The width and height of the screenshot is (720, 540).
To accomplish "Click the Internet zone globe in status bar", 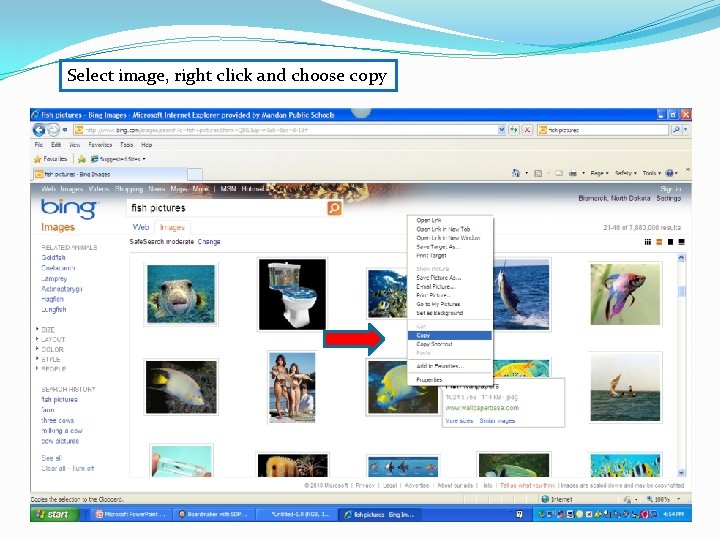I will point(545,499).
